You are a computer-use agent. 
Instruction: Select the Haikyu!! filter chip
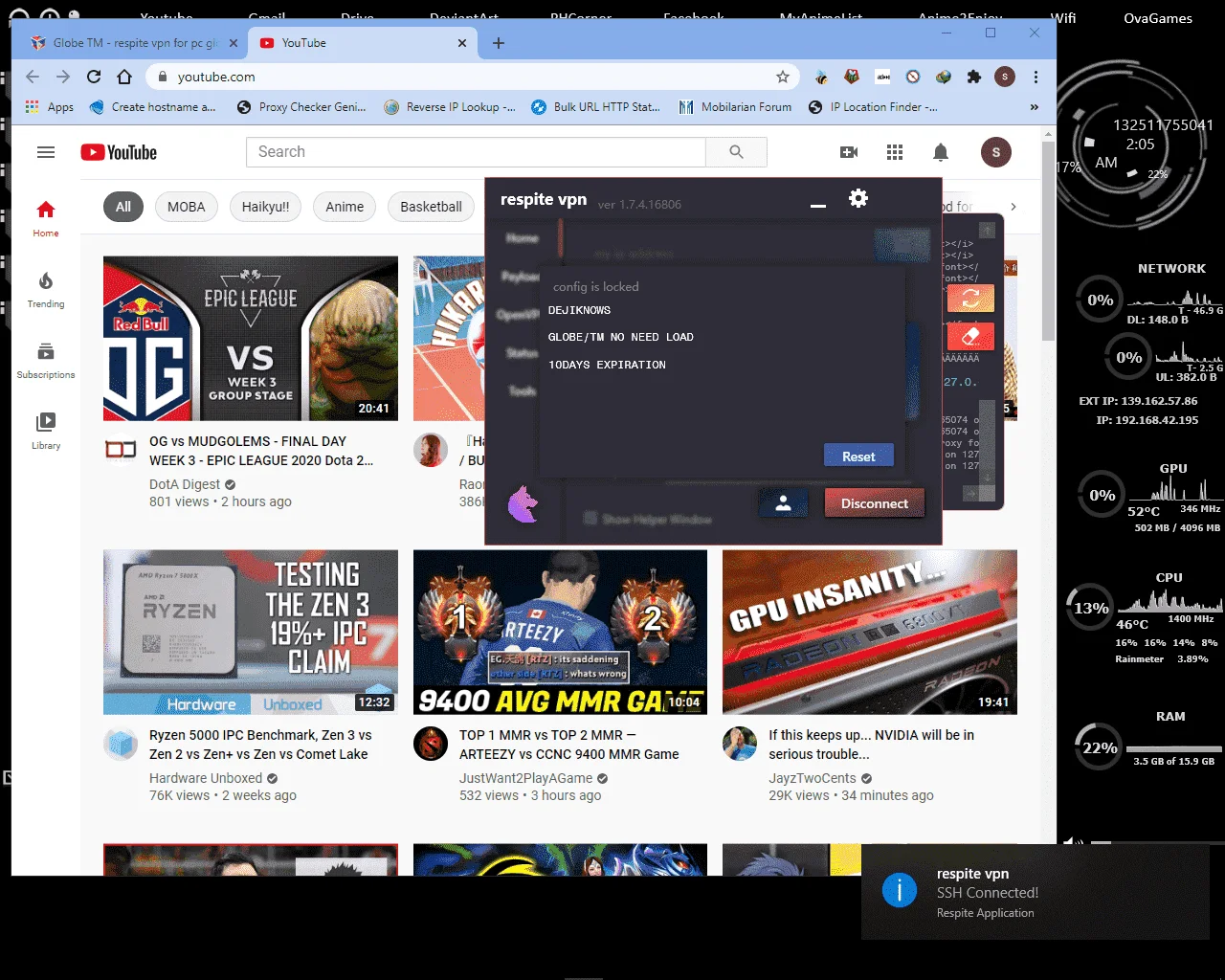tap(265, 207)
